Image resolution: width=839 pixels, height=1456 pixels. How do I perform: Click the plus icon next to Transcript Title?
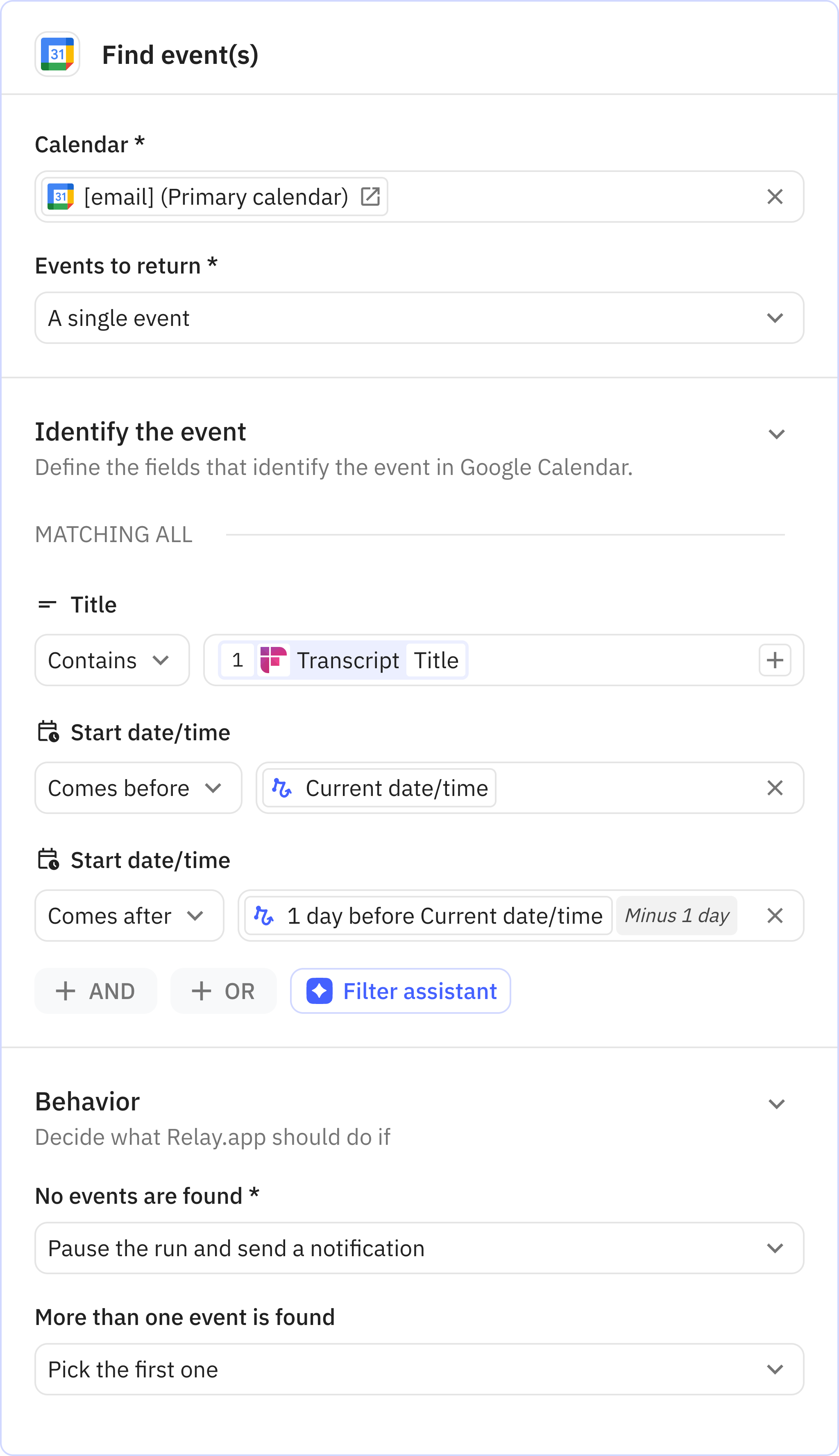pos(774,660)
